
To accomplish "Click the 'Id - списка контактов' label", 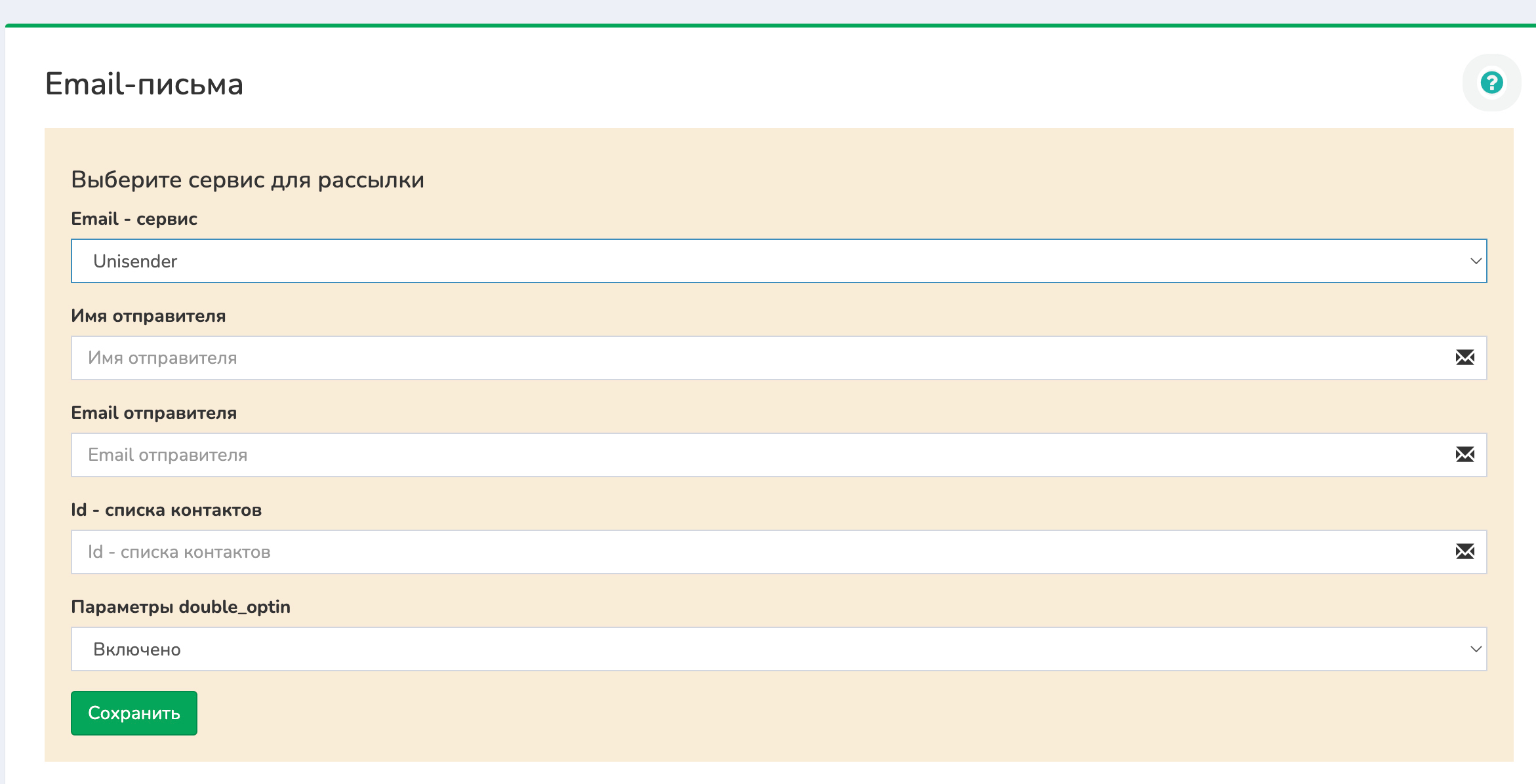I will pyautogui.click(x=166, y=510).
